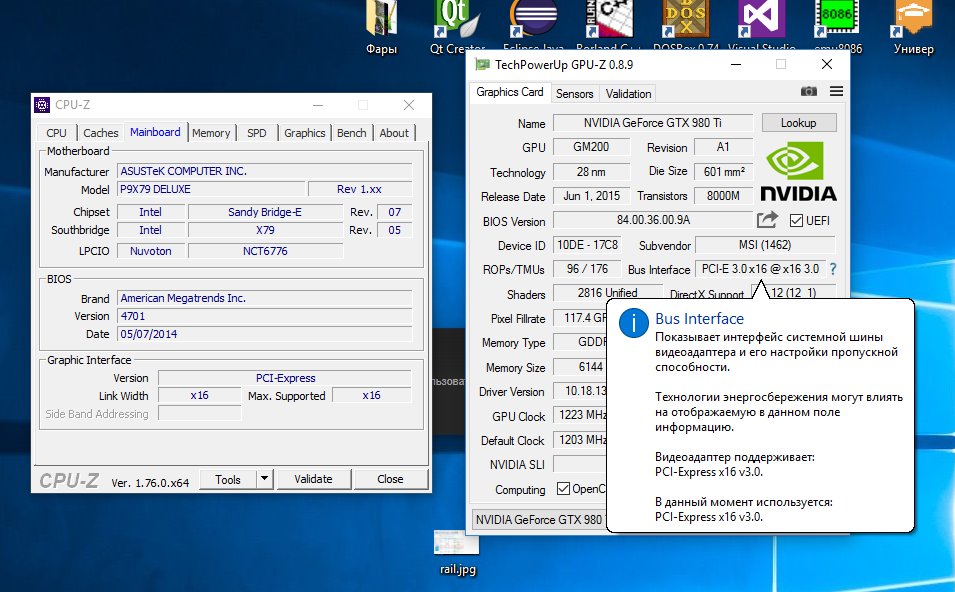Click the Bus Interface question mark icon

833,269
